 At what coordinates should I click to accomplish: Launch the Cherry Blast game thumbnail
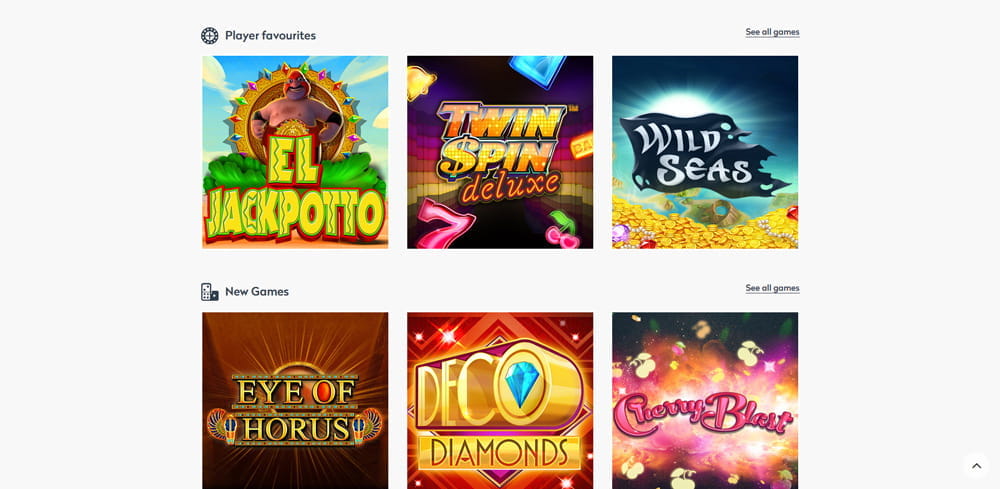[705, 400]
